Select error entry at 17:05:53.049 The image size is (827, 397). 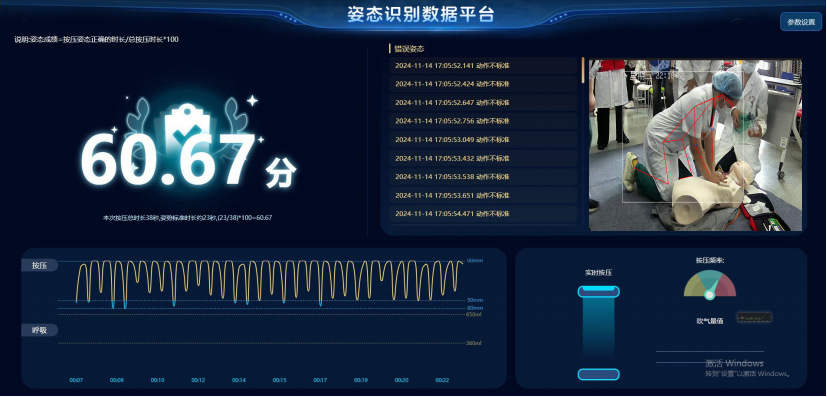click(x=483, y=139)
